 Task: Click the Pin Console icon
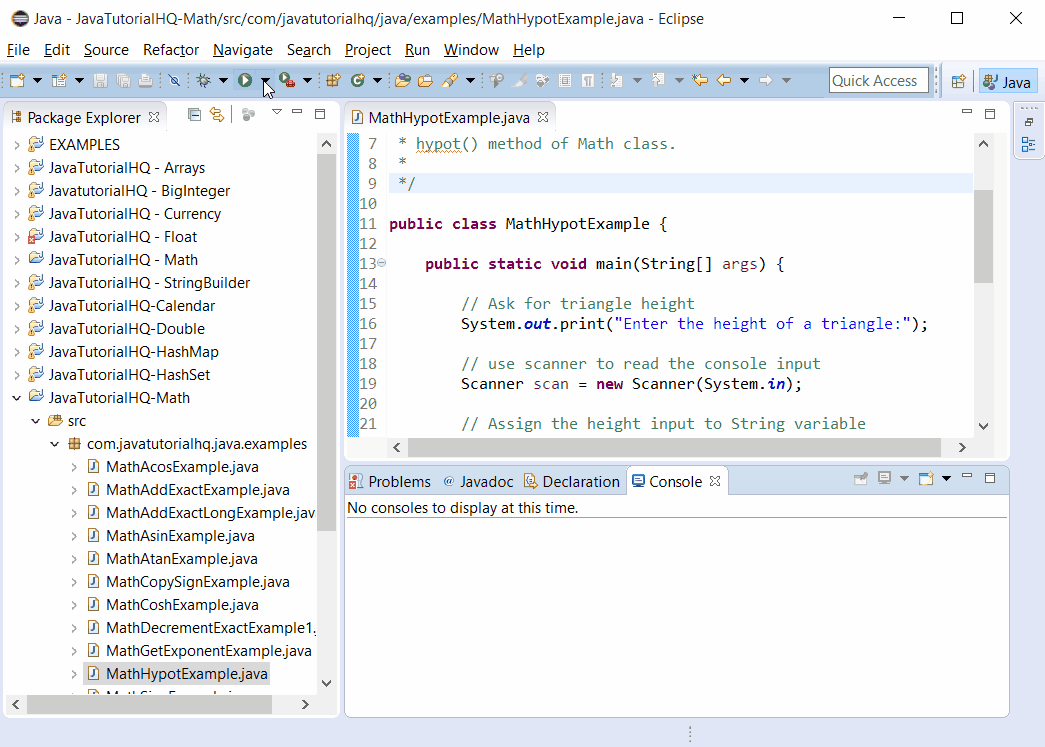[861, 478]
